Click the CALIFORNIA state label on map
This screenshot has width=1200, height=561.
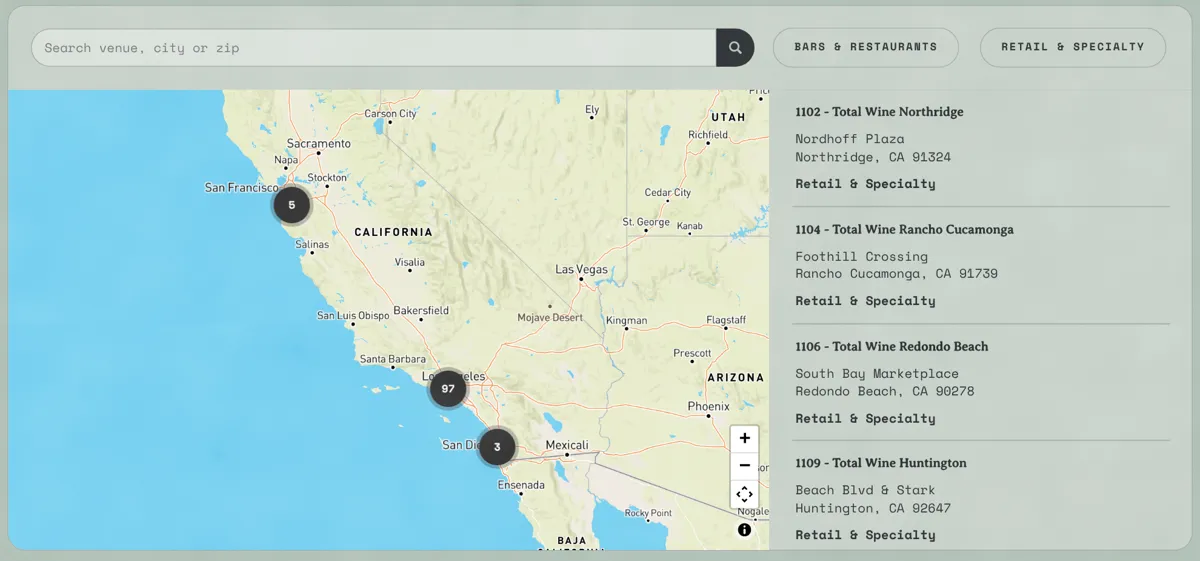[394, 232]
